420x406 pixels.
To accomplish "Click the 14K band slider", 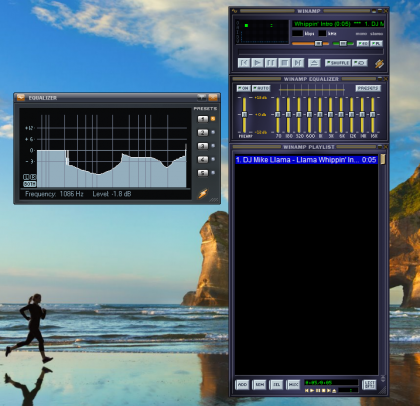I will point(362,115).
